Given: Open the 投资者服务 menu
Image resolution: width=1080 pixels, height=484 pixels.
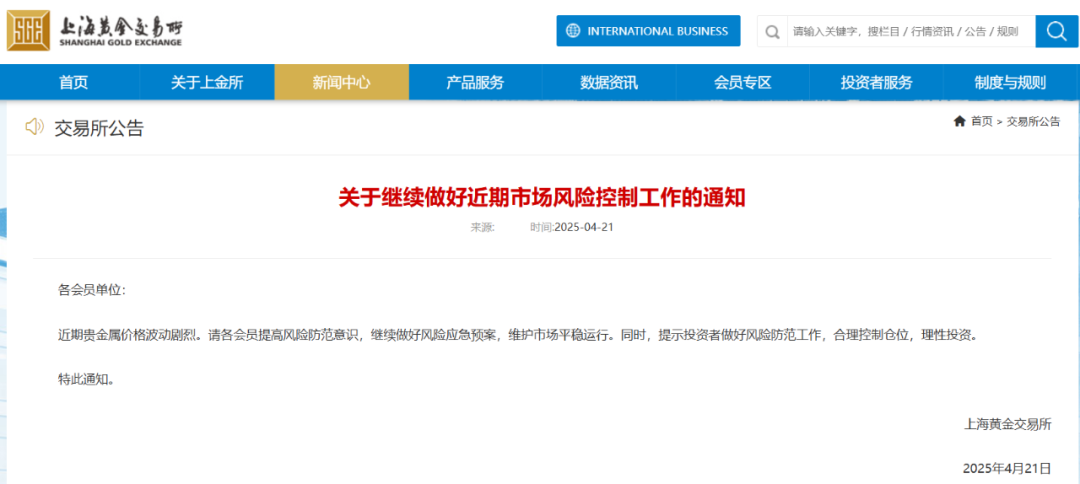Looking at the screenshot, I should [877, 83].
